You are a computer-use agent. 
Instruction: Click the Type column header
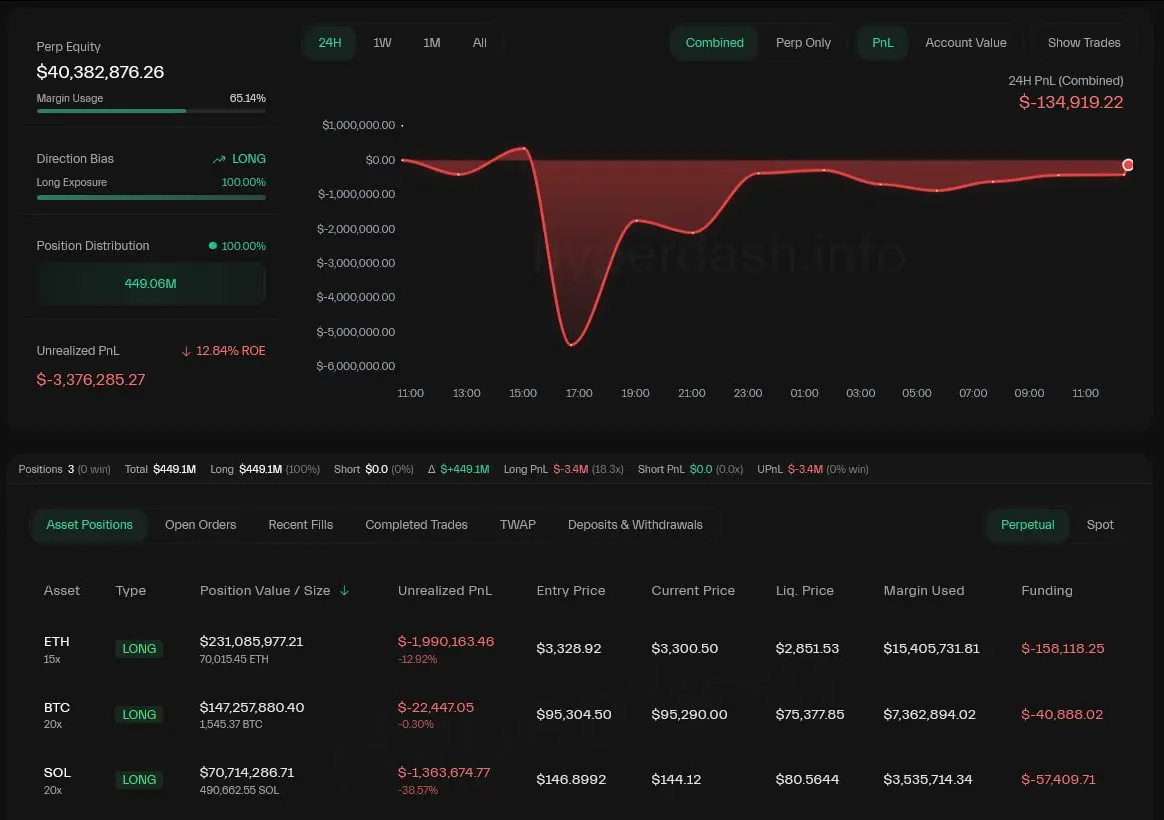pos(131,591)
